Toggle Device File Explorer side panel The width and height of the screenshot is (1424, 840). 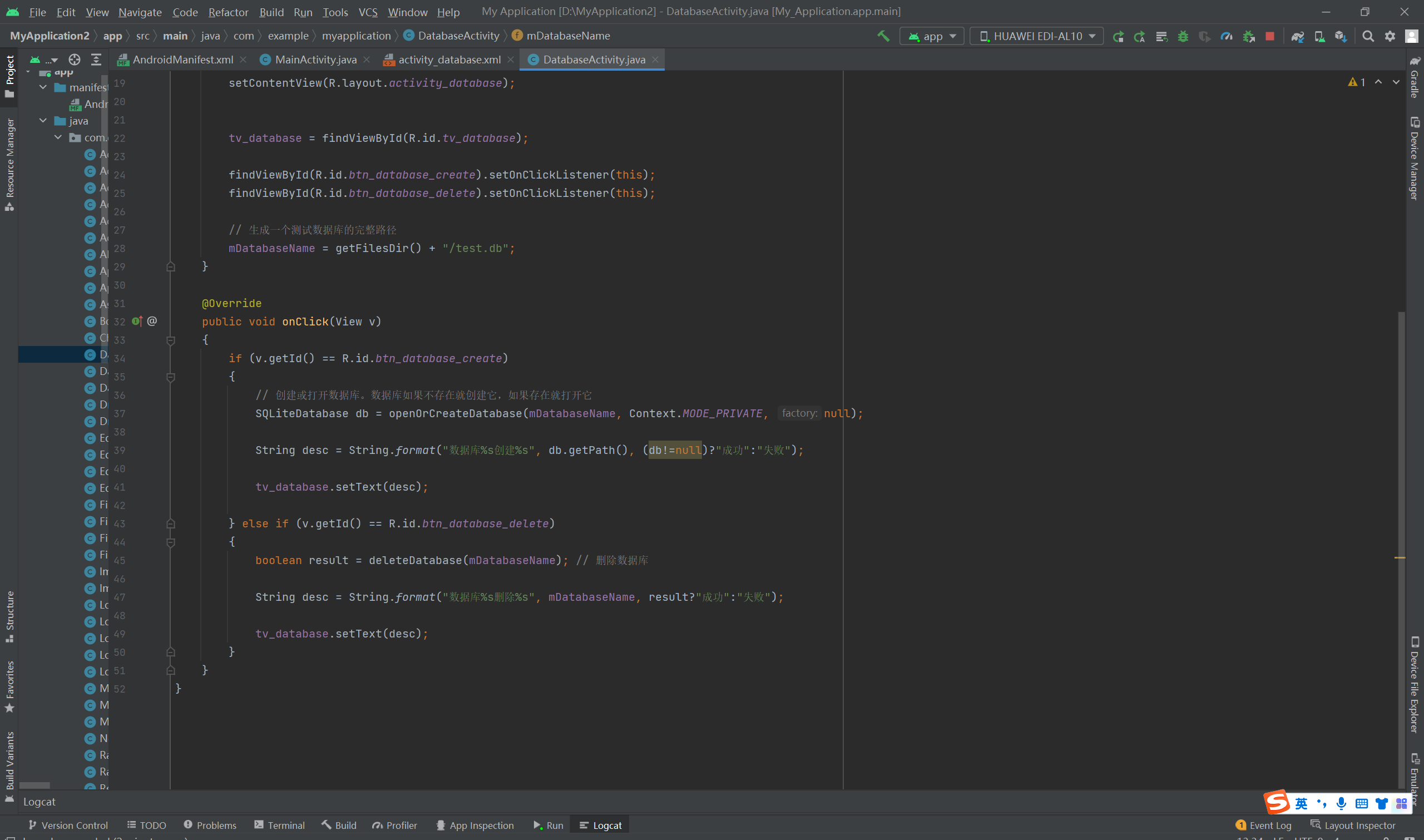click(1415, 685)
